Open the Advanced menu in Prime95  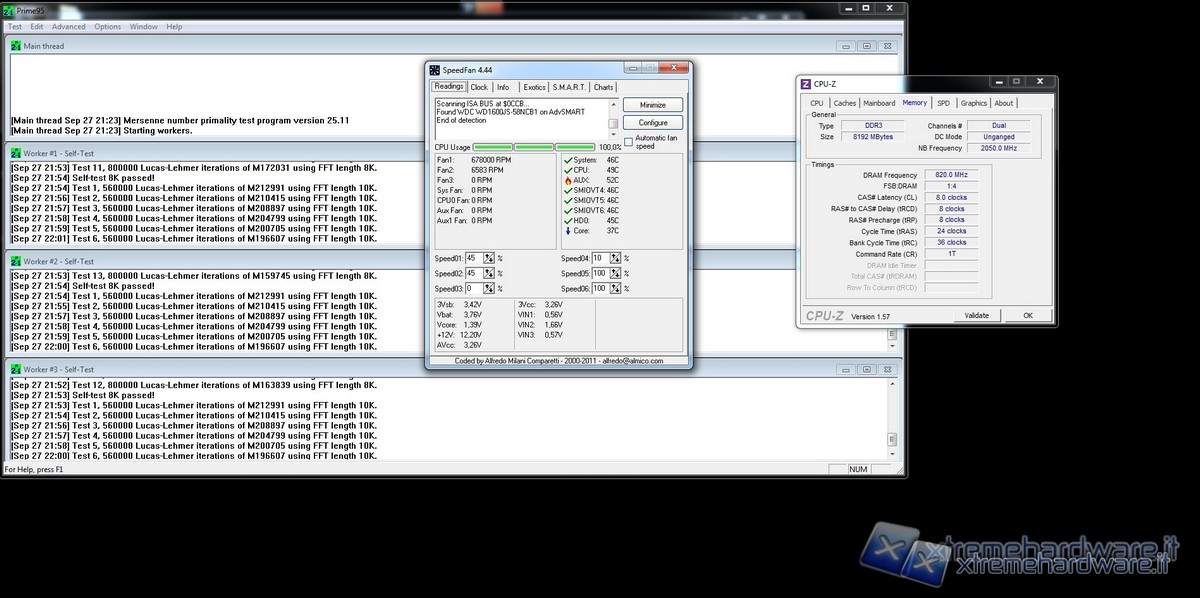tap(68, 27)
